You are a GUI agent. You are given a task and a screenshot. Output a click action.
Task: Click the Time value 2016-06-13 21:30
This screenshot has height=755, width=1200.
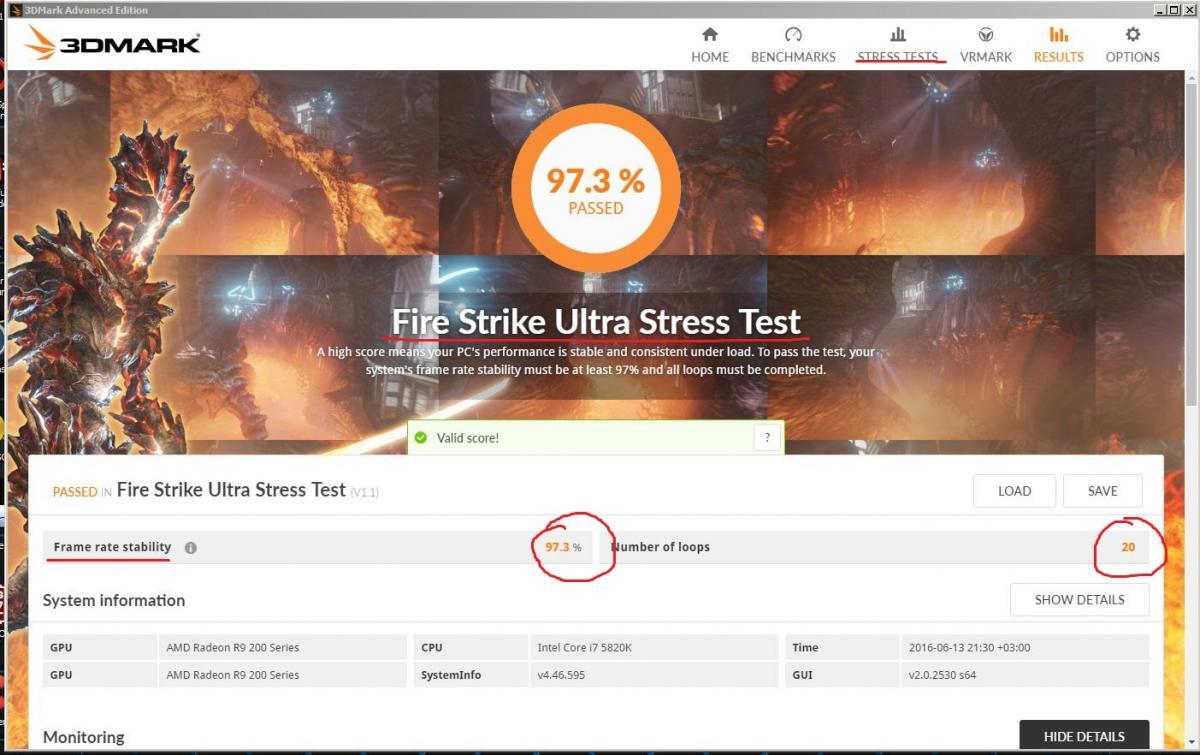(x=969, y=647)
